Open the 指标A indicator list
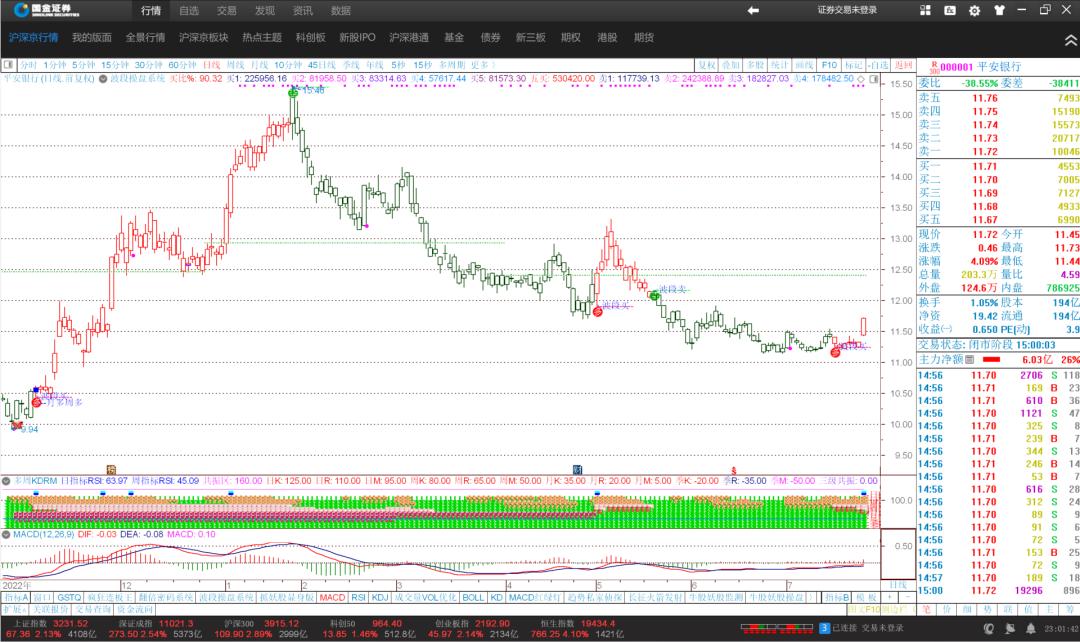Viewport: 1080px width, 642px height. pos(16,597)
